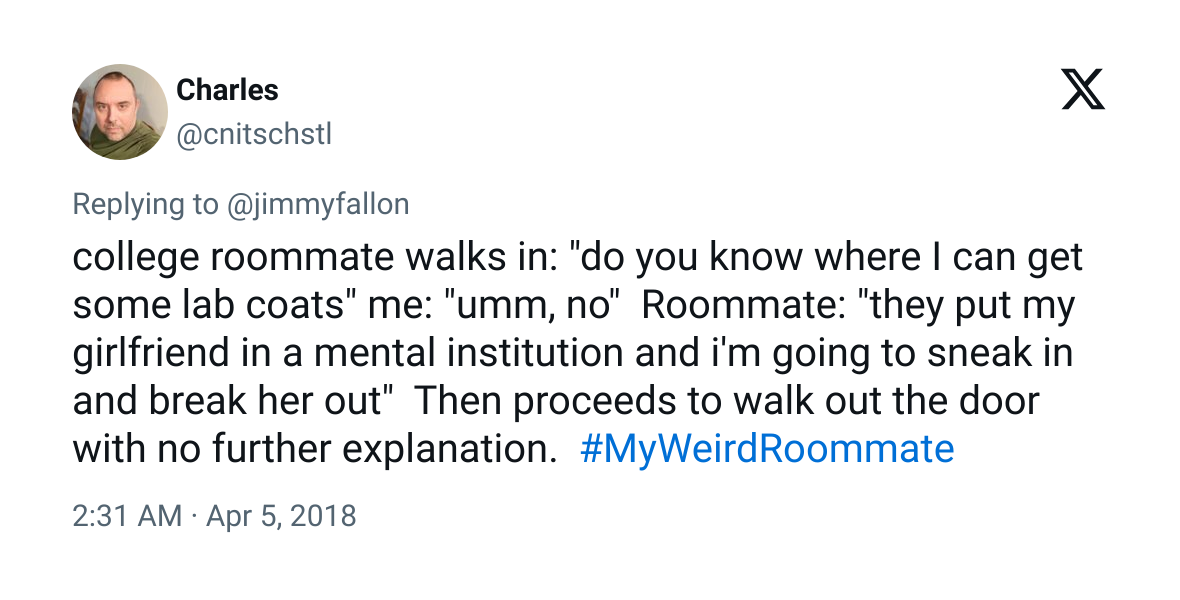Click the words "further explanation" in tweet
The width and height of the screenshot is (1180, 600).
[378, 449]
